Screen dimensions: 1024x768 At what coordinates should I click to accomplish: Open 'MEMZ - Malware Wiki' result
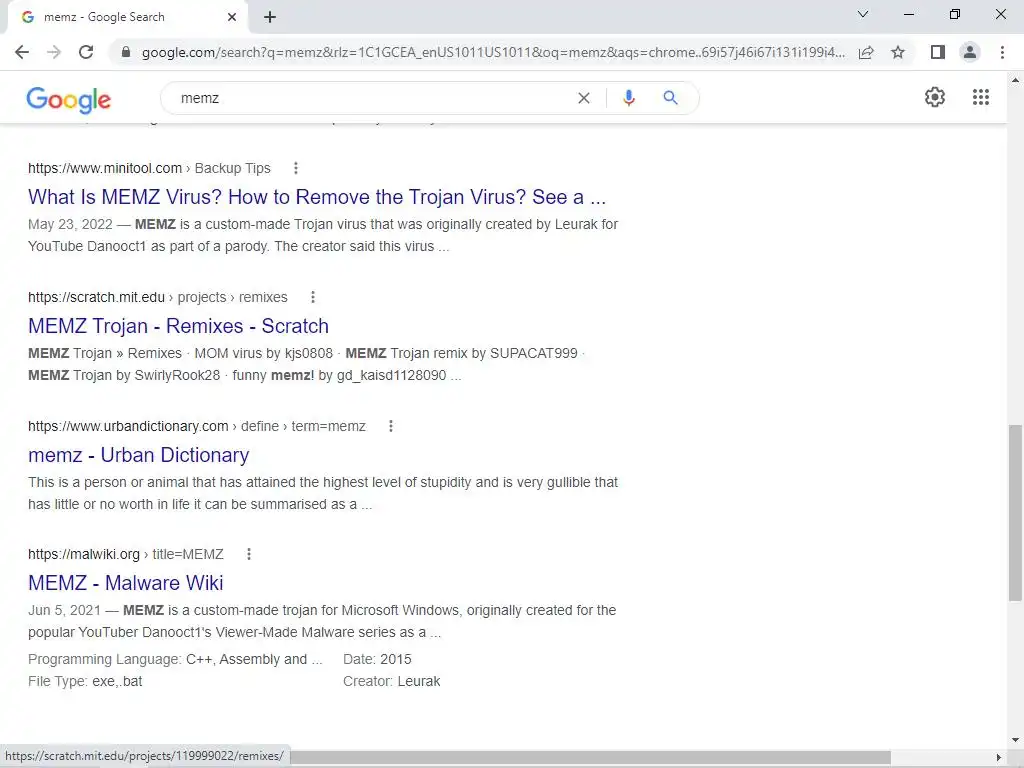point(125,583)
